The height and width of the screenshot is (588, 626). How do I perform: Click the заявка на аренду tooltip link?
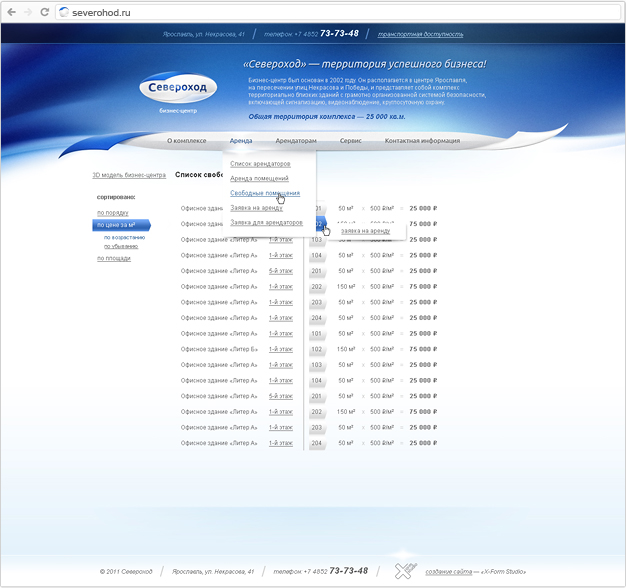(365, 231)
